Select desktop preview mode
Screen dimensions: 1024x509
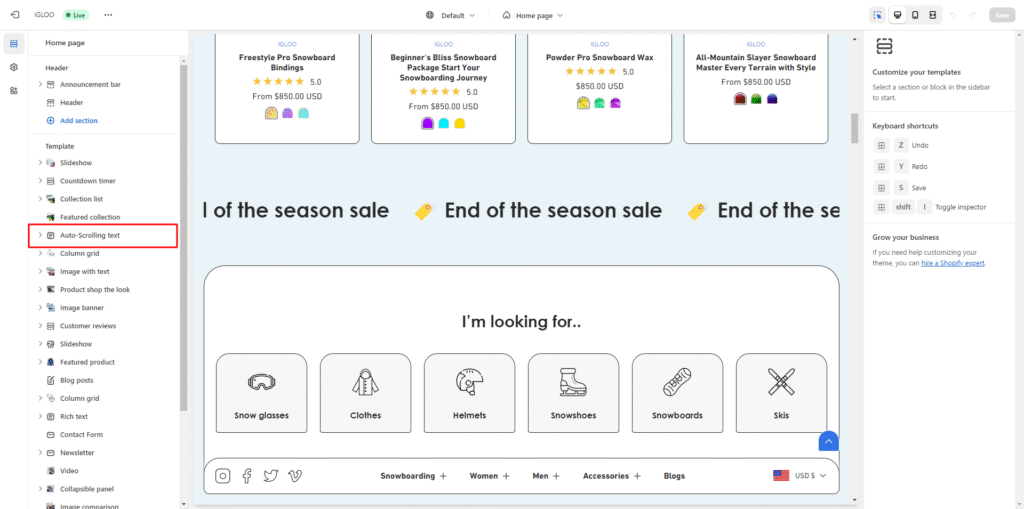click(898, 15)
